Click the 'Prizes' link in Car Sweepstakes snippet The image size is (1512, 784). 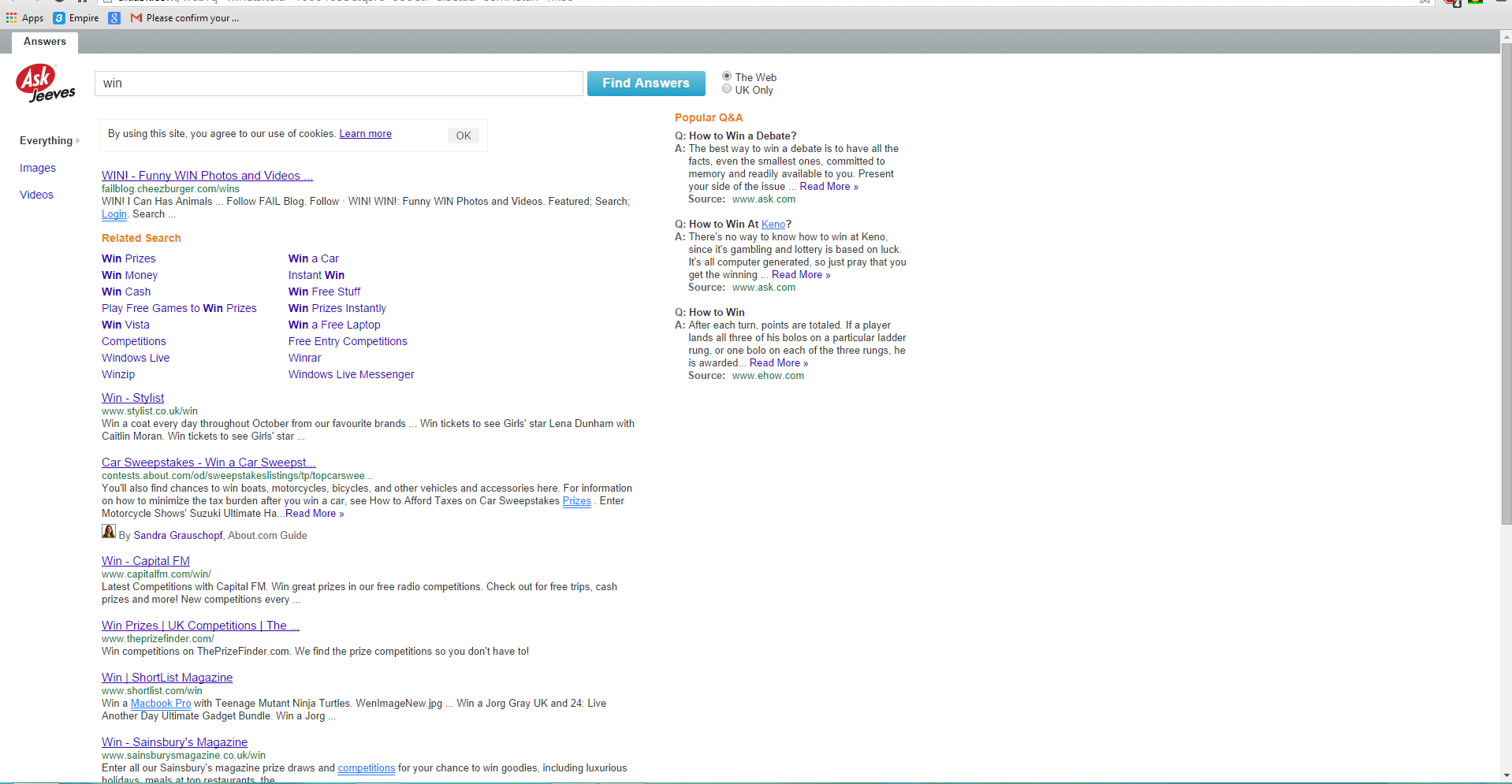coord(576,501)
